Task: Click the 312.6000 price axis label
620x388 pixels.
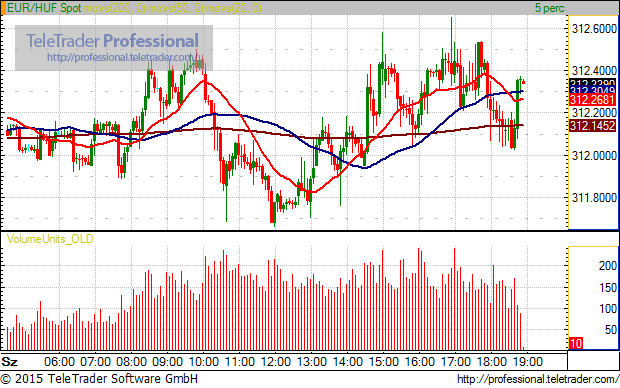Action: tap(594, 28)
